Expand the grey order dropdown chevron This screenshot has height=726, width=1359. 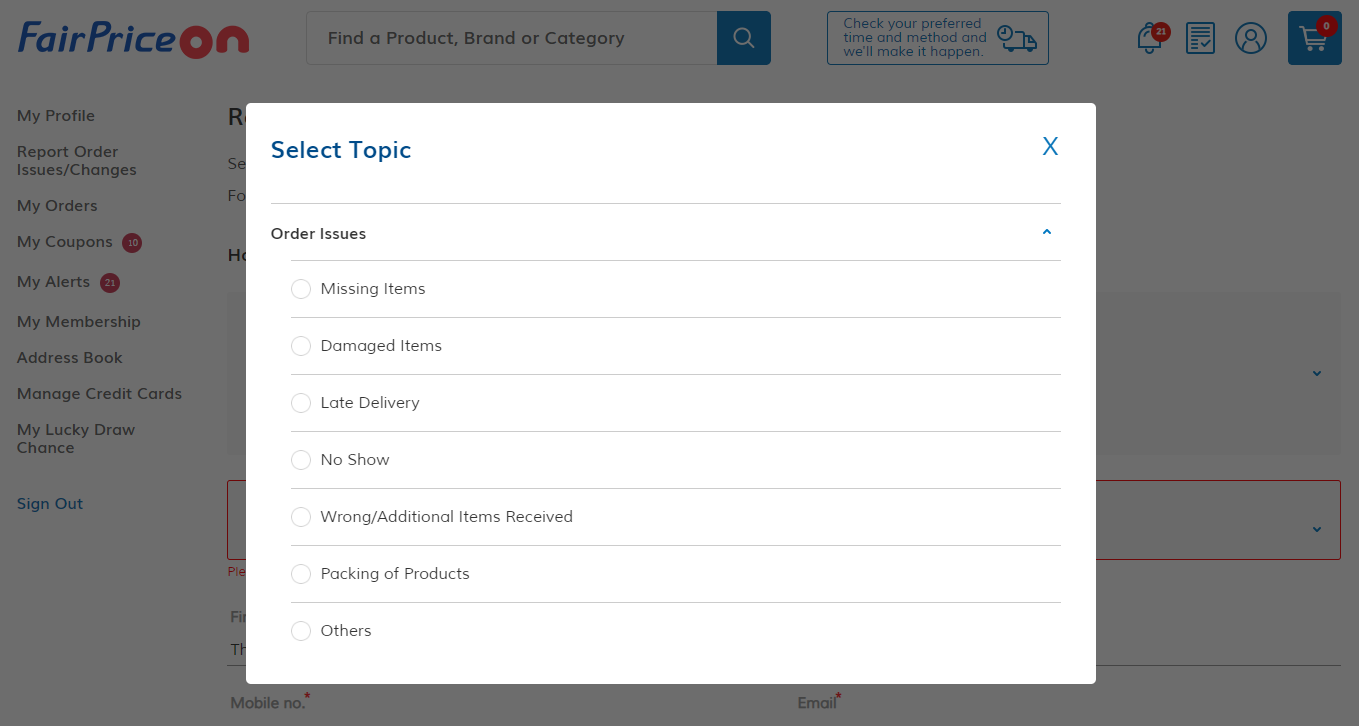pyautogui.click(x=1317, y=373)
